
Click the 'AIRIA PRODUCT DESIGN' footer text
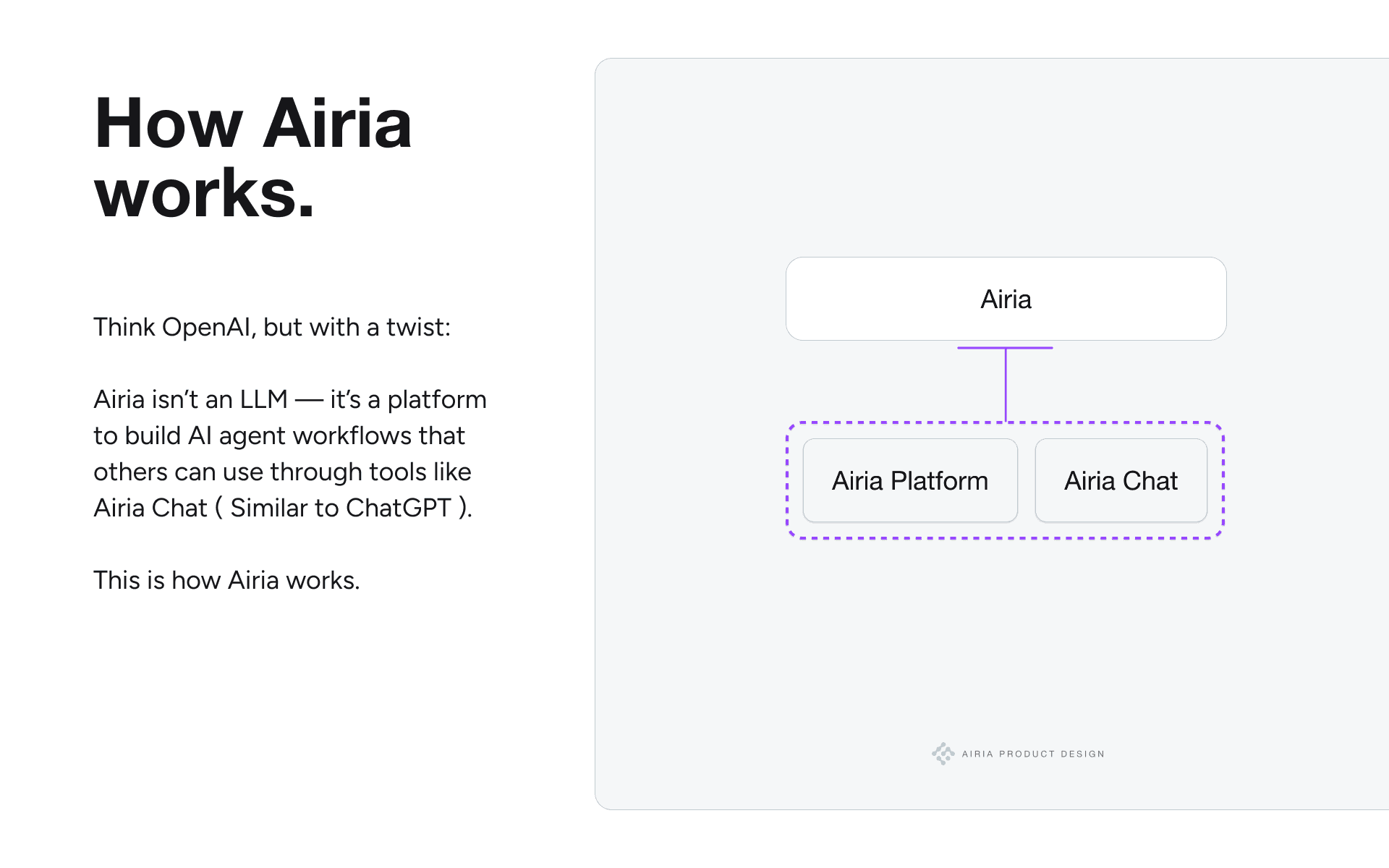pos(1033,754)
